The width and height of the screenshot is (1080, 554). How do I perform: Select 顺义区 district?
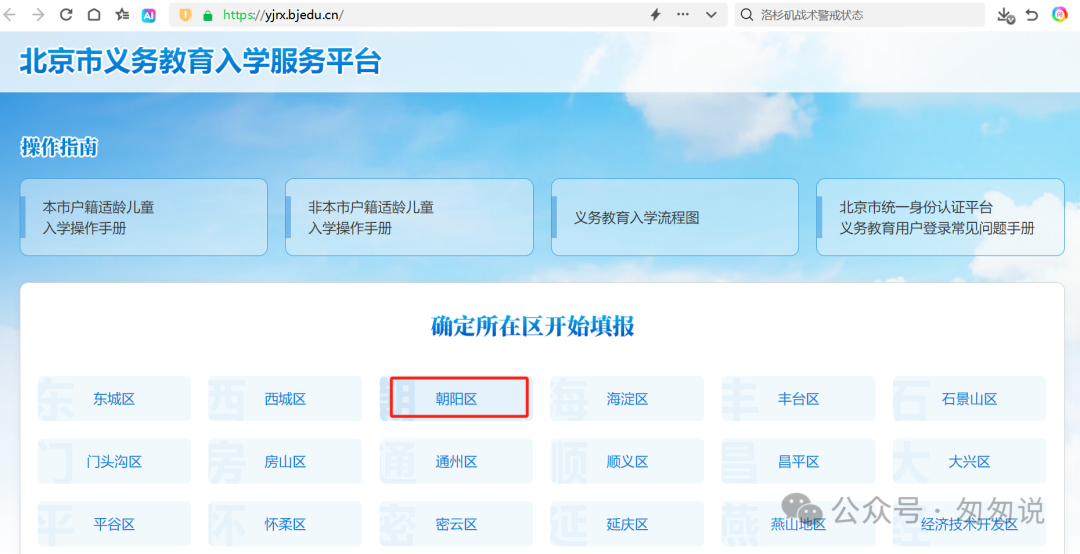(x=627, y=461)
